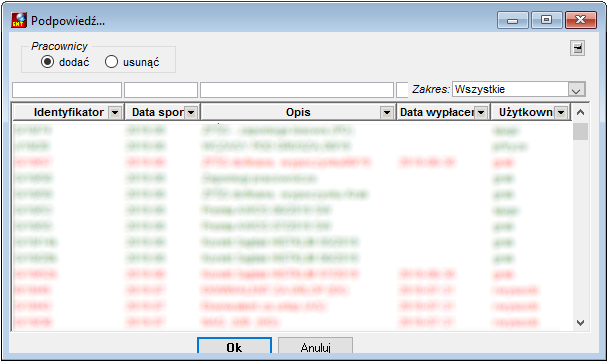608x362 pixels.
Task: Open Opis column filter arrow
Action: coord(387,113)
